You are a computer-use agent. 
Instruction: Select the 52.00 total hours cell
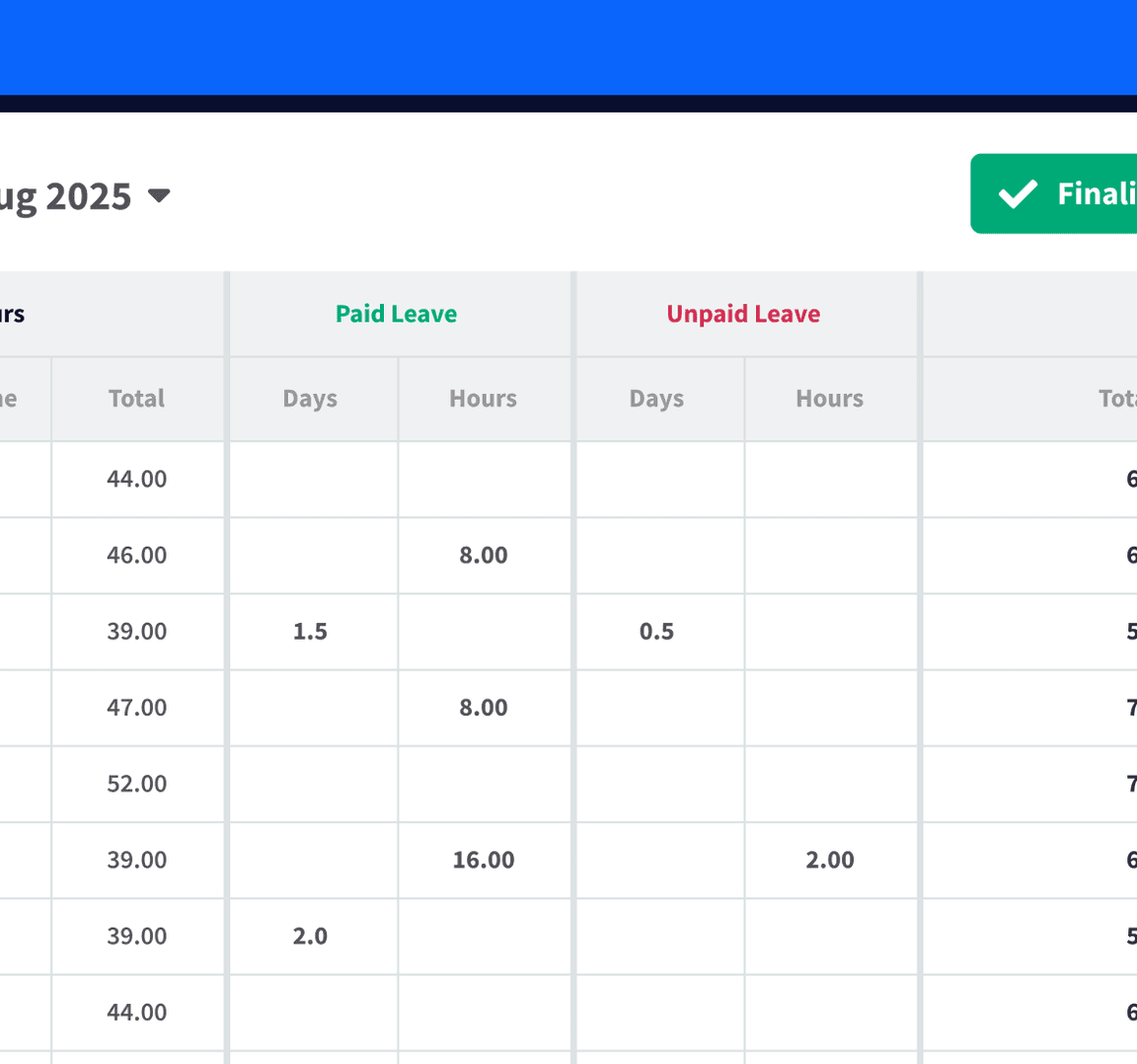(136, 784)
